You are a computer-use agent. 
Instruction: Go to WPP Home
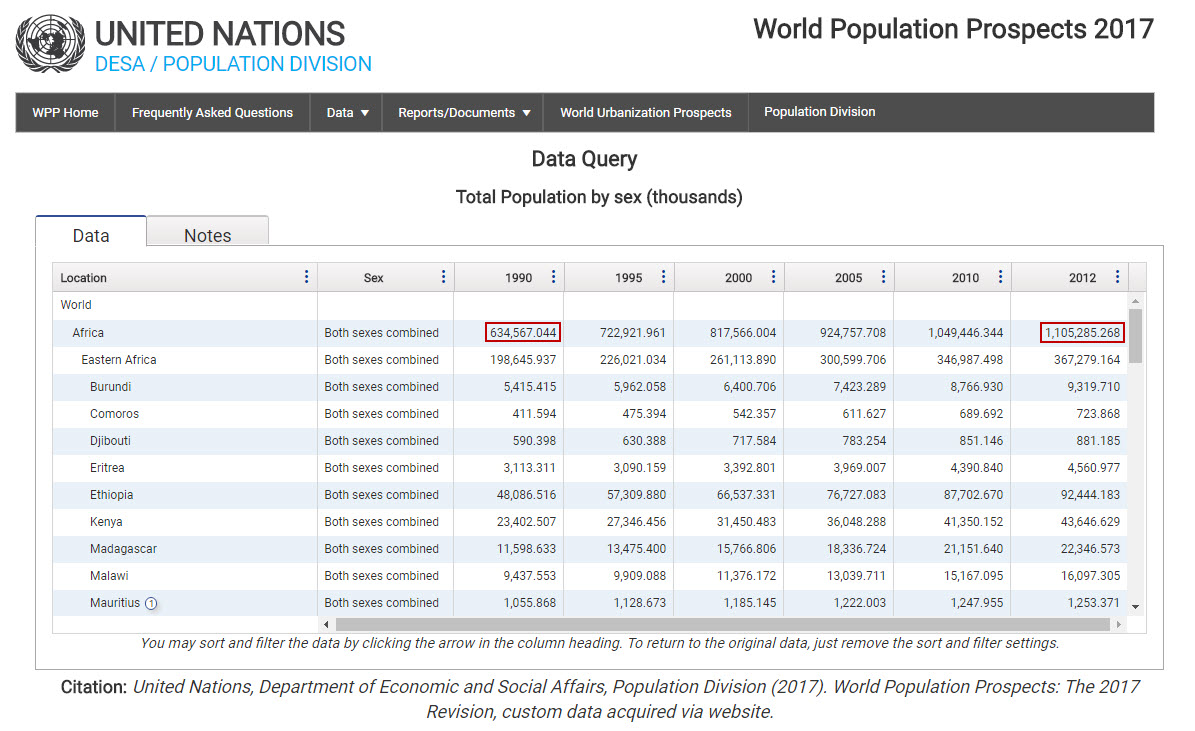click(x=66, y=113)
